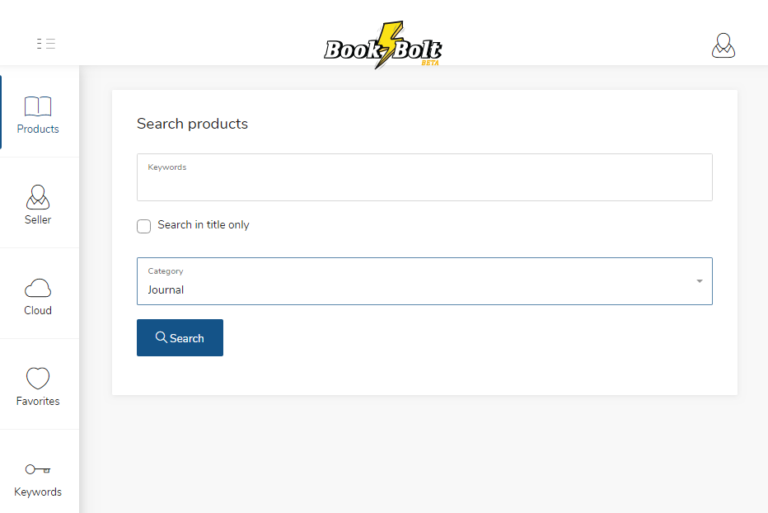Click the magnifier icon in Search button

pos(161,338)
